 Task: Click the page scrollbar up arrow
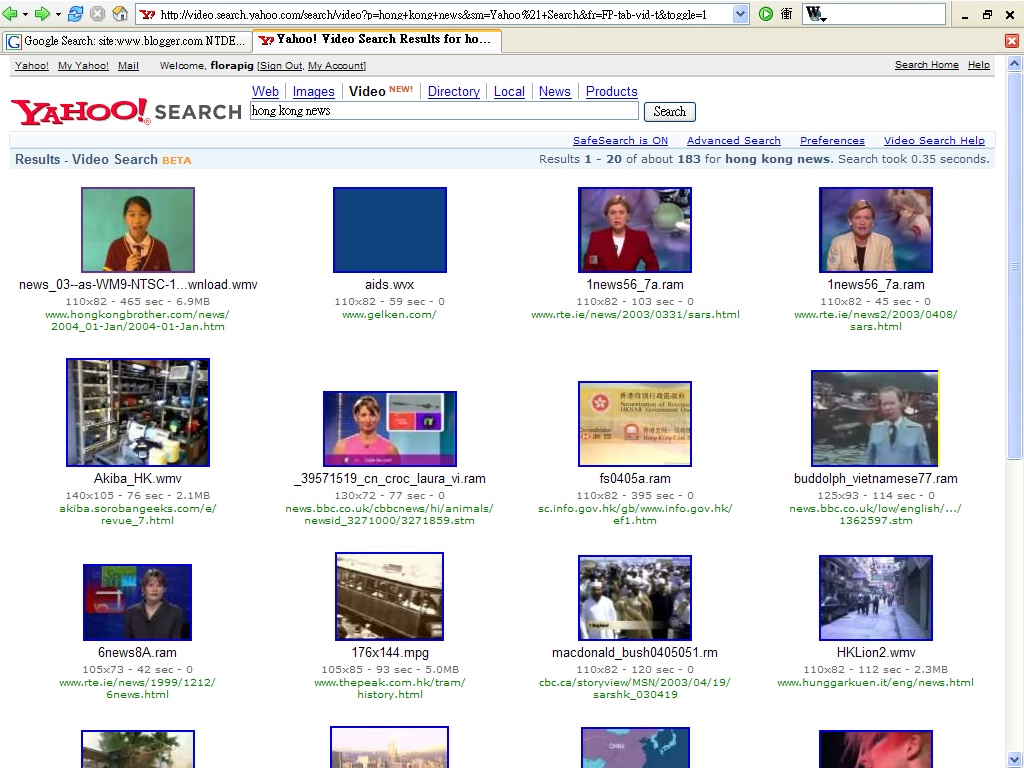(1014, 63)
